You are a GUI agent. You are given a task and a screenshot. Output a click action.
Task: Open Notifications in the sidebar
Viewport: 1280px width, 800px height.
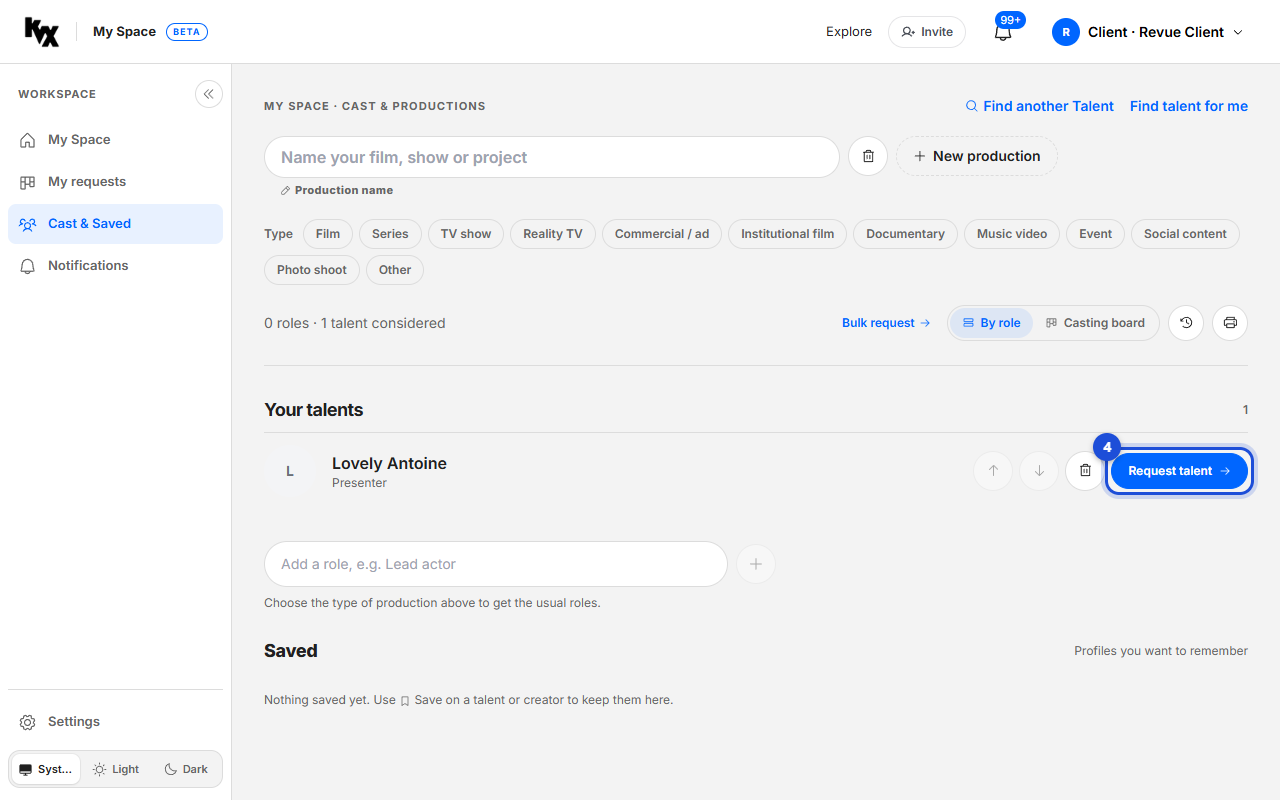coord(115,266)
